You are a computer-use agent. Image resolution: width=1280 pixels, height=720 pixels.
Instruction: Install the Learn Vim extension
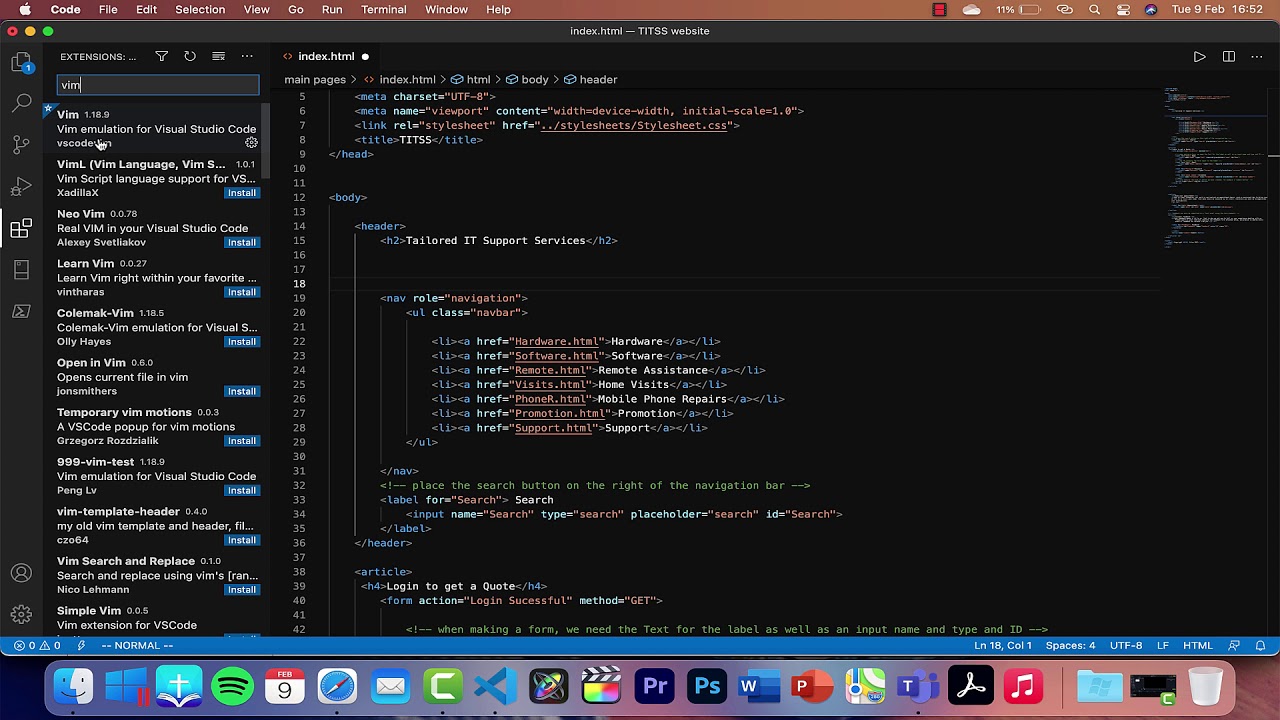coord(241,292)
